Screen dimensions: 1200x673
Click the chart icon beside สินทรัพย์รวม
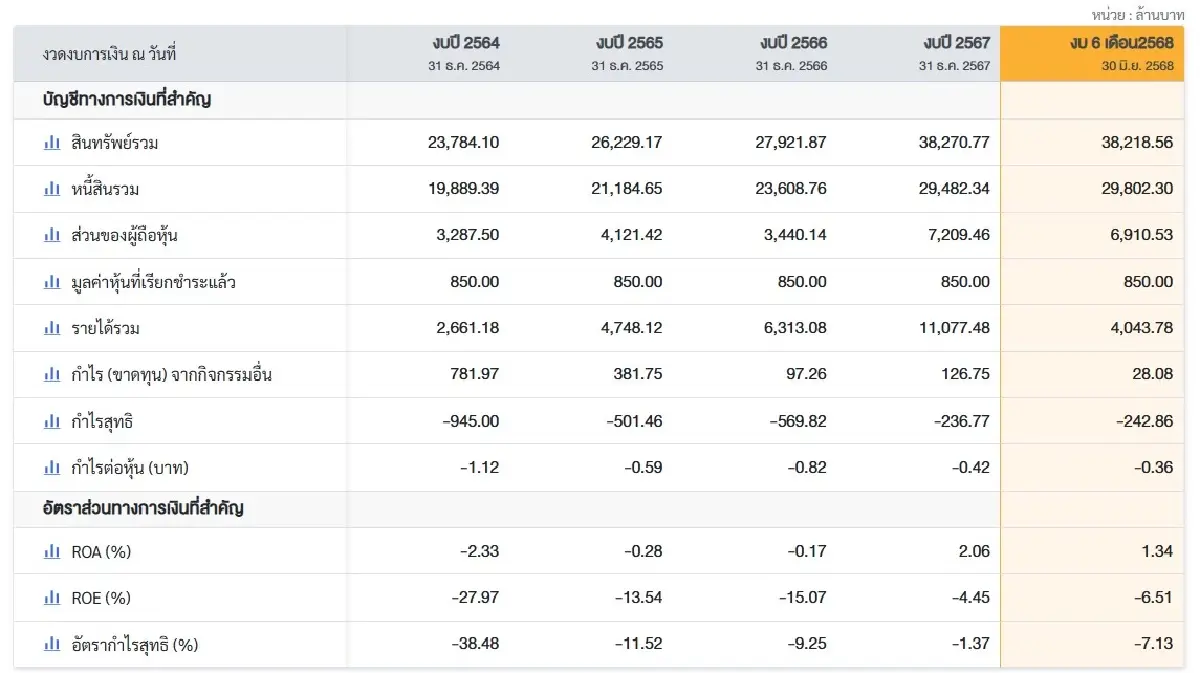pos(52,143)
